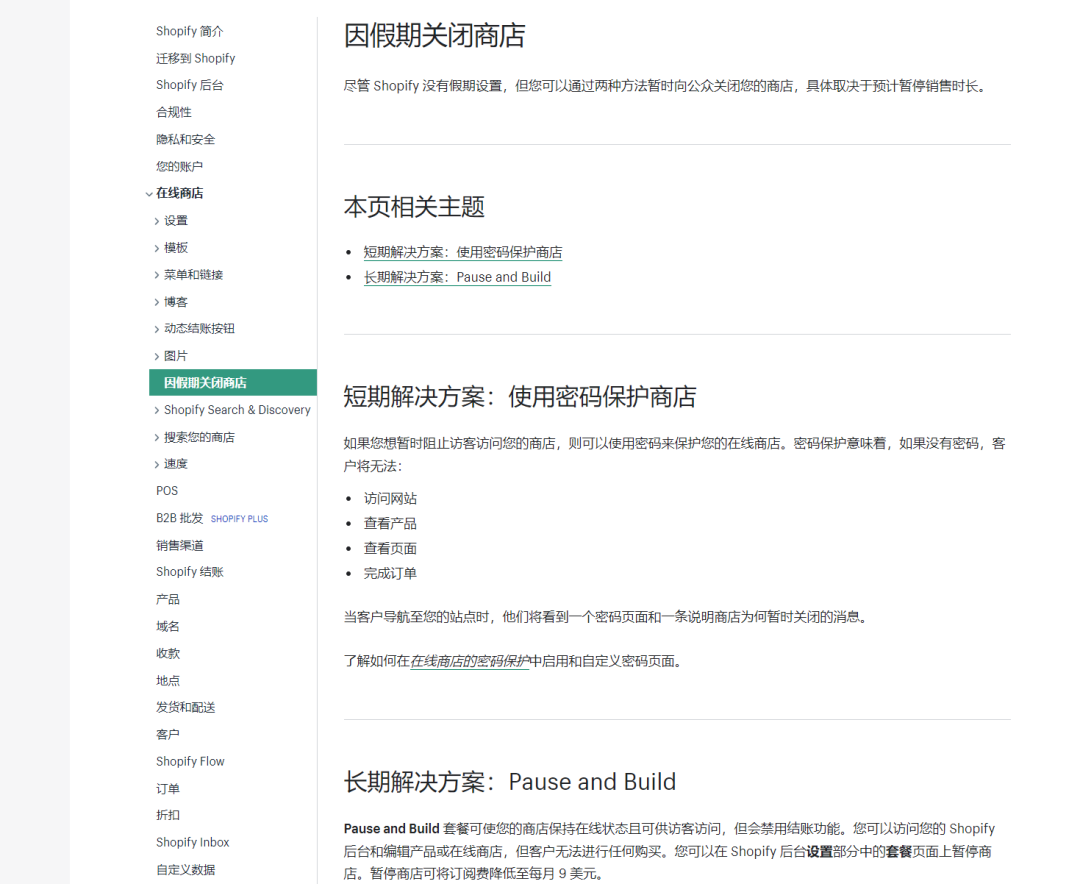
Task: Expand the 动态结账按钮 submenu chevron
Action: pos(156,329)
